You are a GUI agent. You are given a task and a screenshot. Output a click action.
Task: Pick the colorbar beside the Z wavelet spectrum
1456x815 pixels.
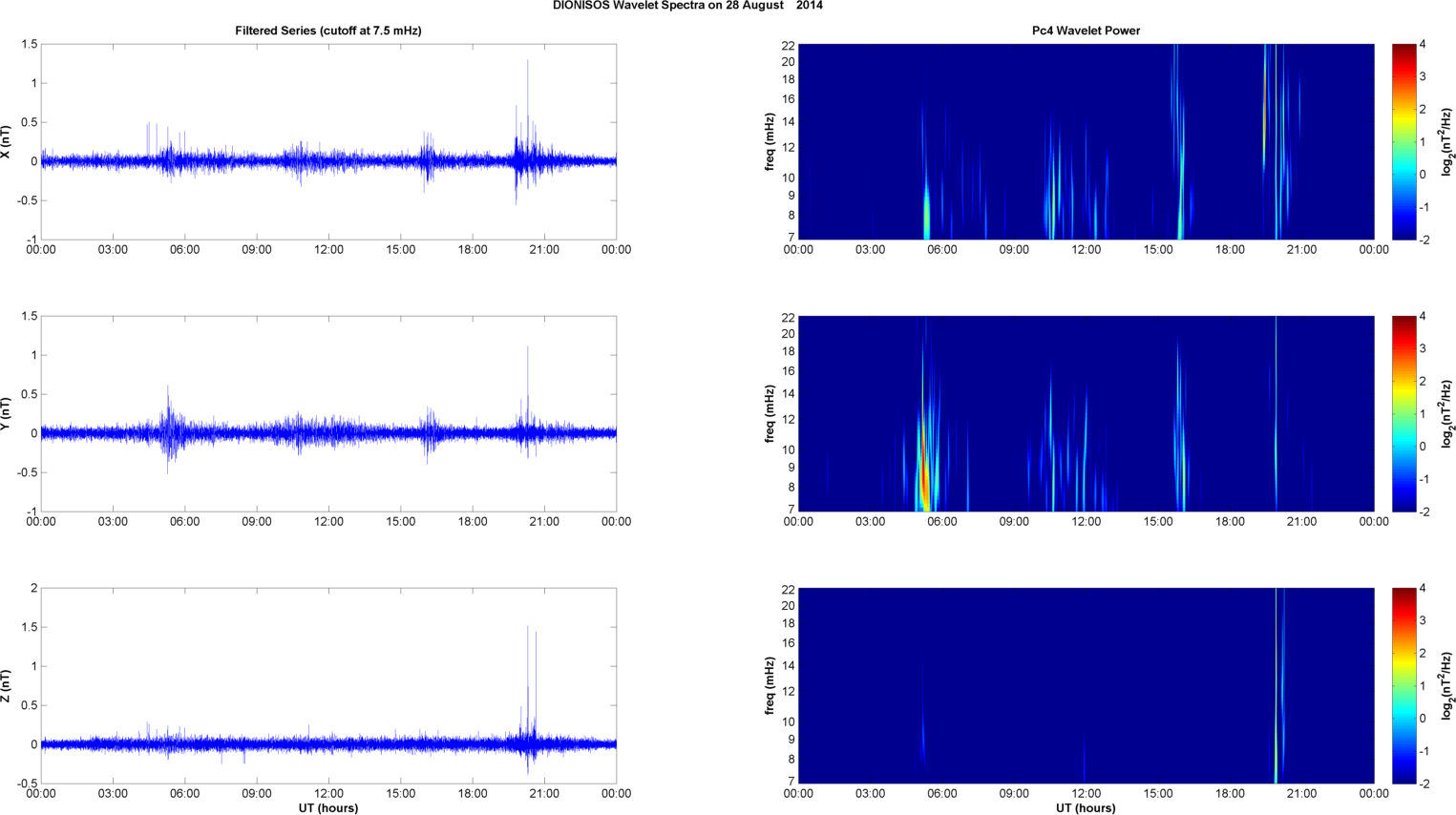point(1403,686)
